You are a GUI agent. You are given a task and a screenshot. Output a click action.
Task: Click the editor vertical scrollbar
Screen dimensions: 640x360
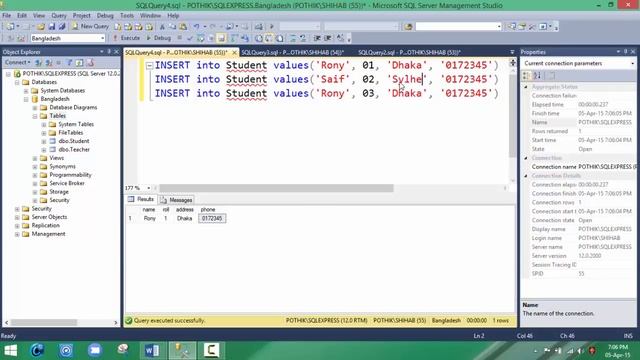tap(513, 116)
